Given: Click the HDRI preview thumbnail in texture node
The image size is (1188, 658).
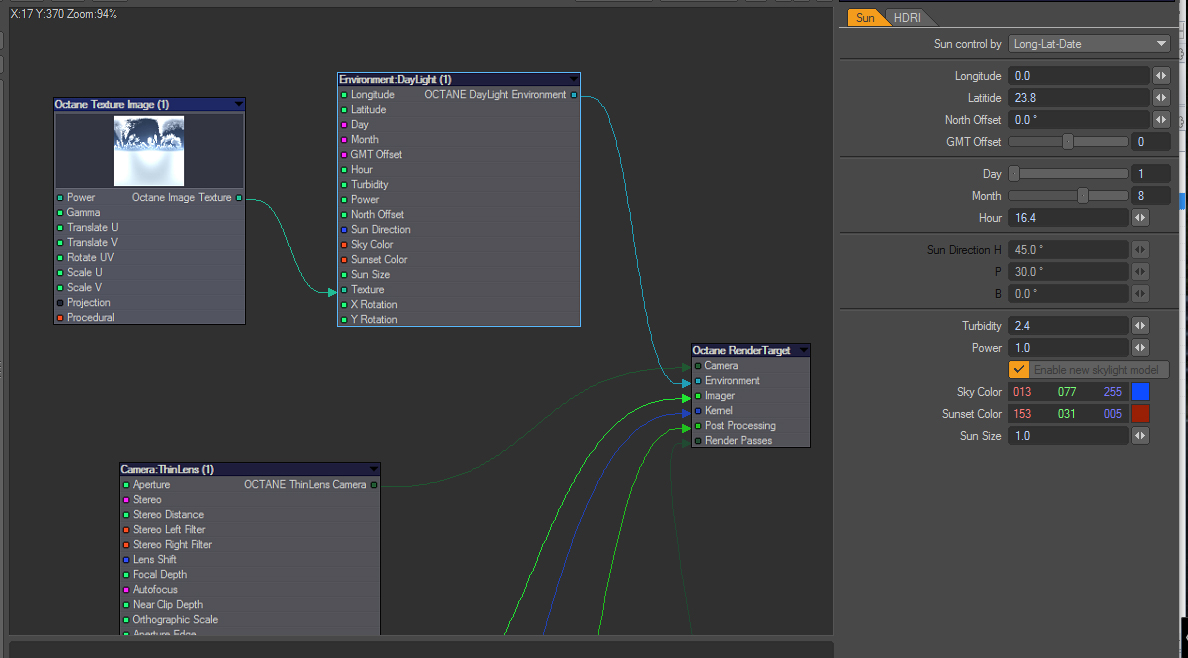Looking at the screenshot, I should (x=148, y=151).
